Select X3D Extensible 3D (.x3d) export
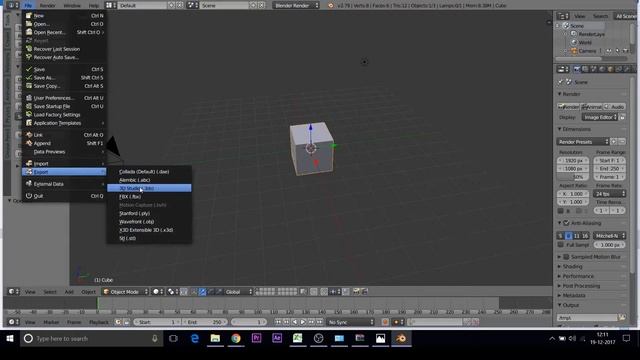640x360 pixels. point(149,230)
